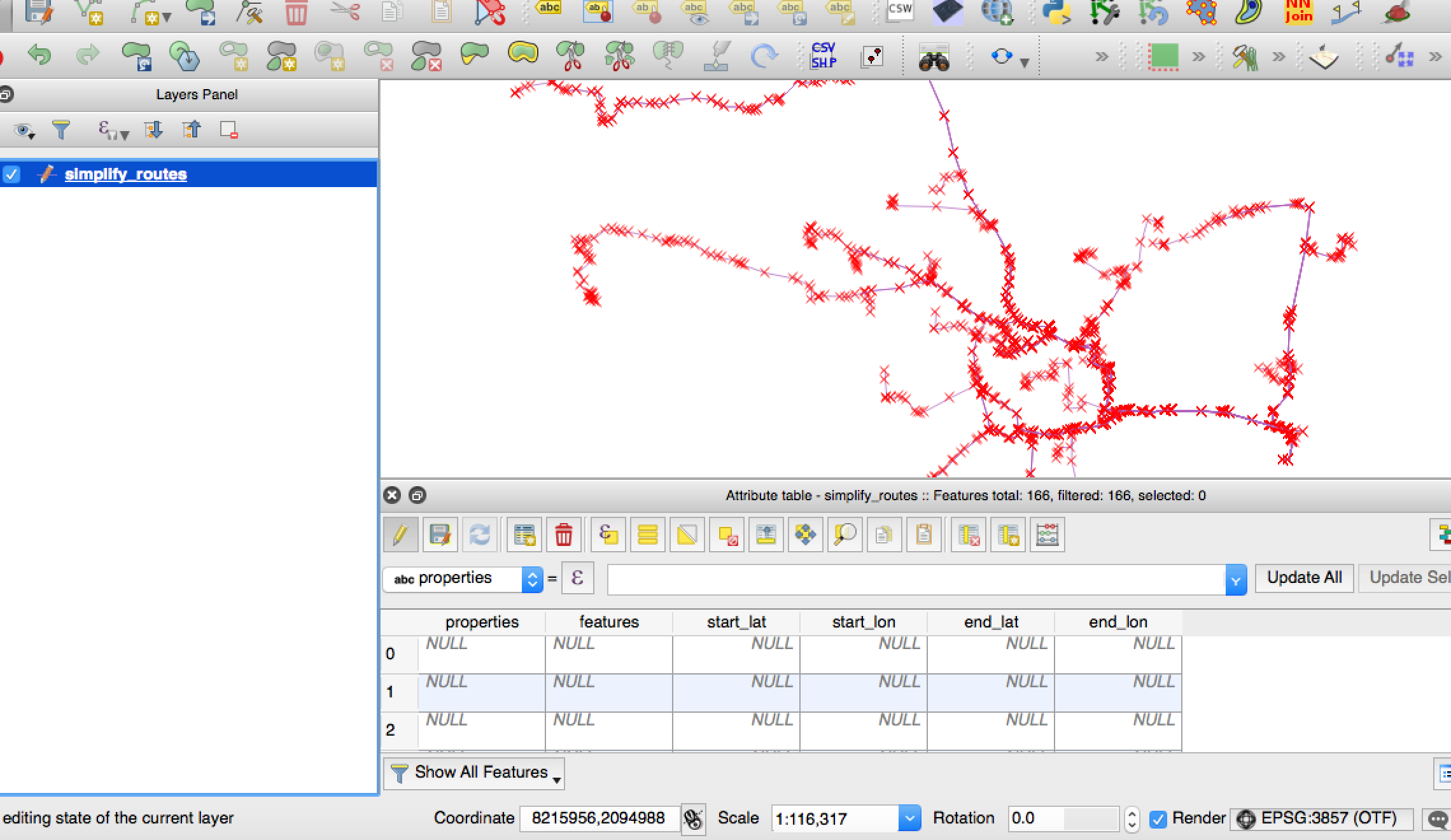Click Delete column icon in attribute table

pyautogui.click(x=968, y=535)
